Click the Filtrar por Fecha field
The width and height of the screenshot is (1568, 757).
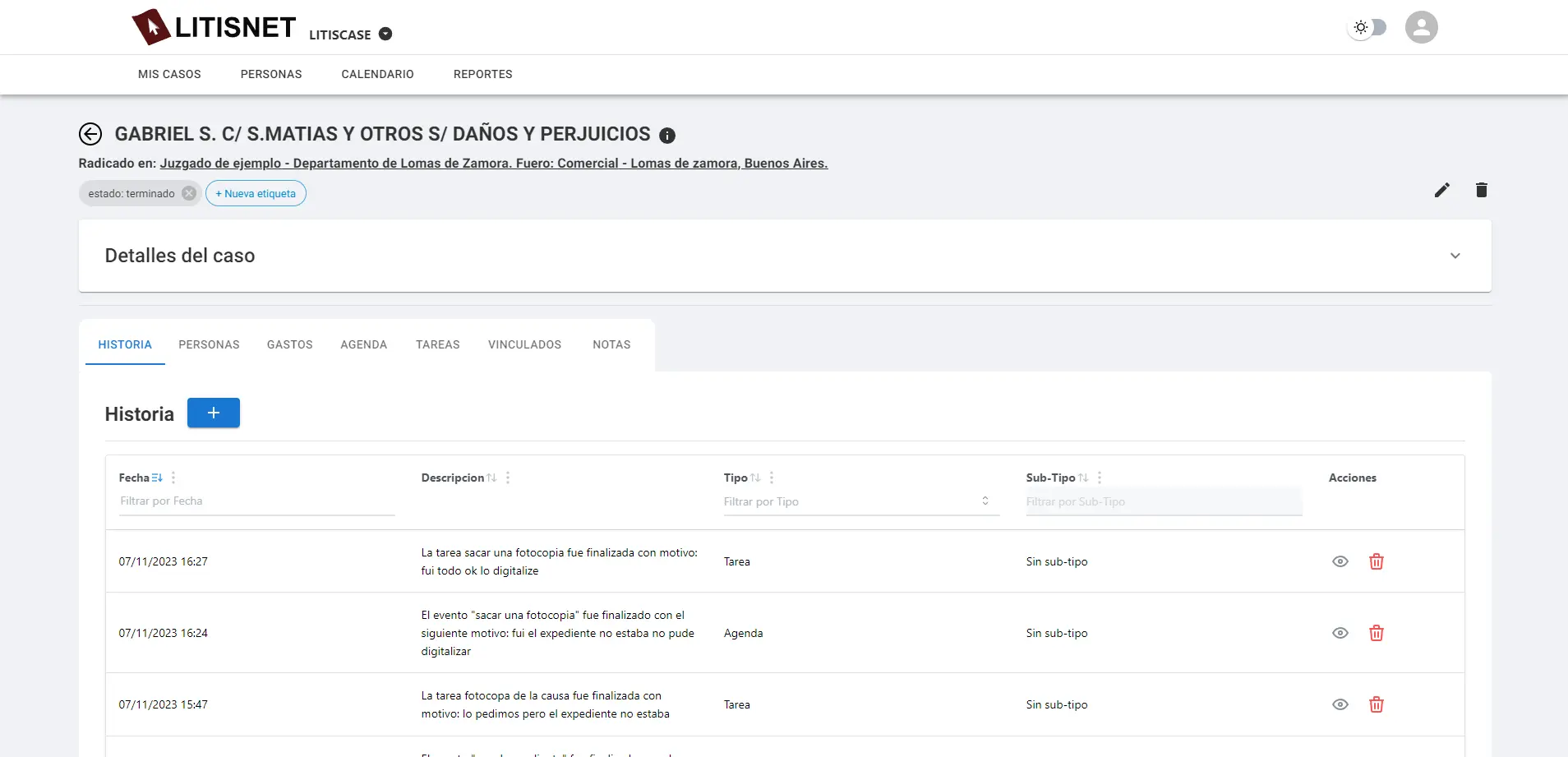256,501
